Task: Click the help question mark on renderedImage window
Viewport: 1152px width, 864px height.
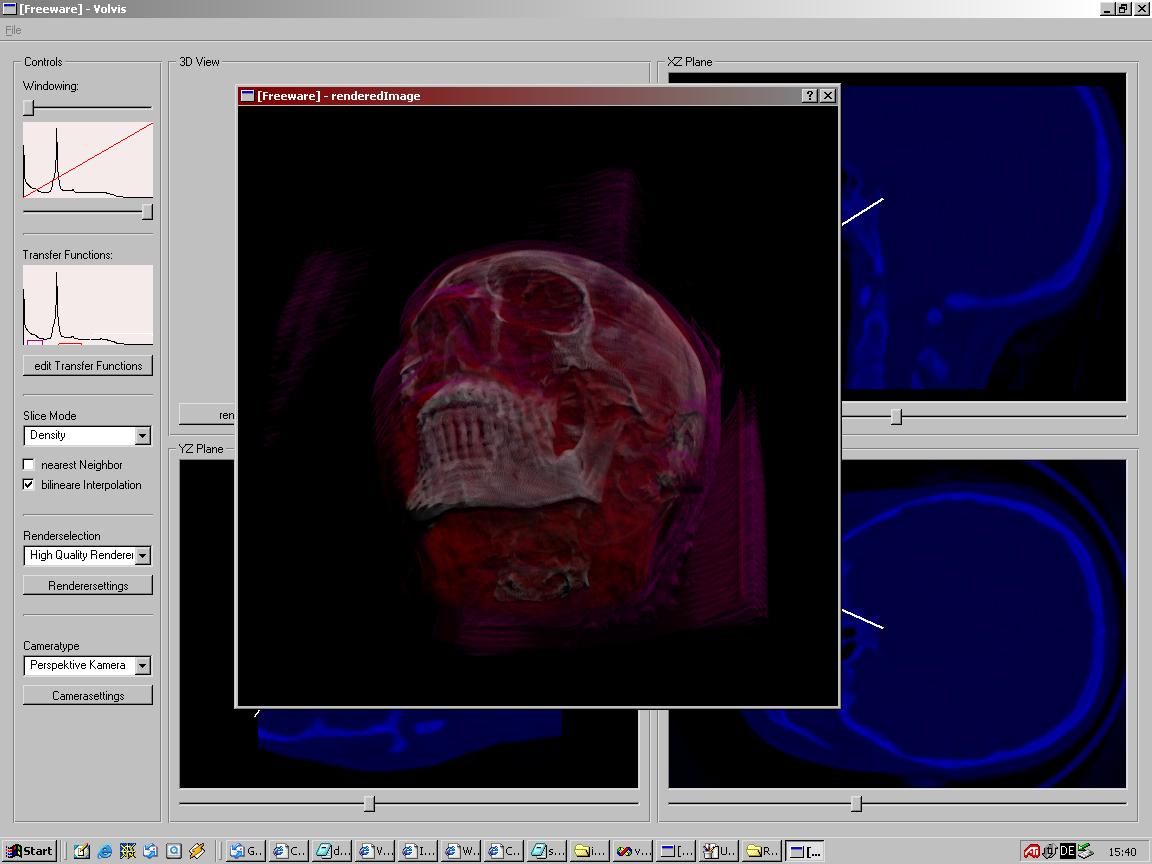Action: tap(810, 96)
